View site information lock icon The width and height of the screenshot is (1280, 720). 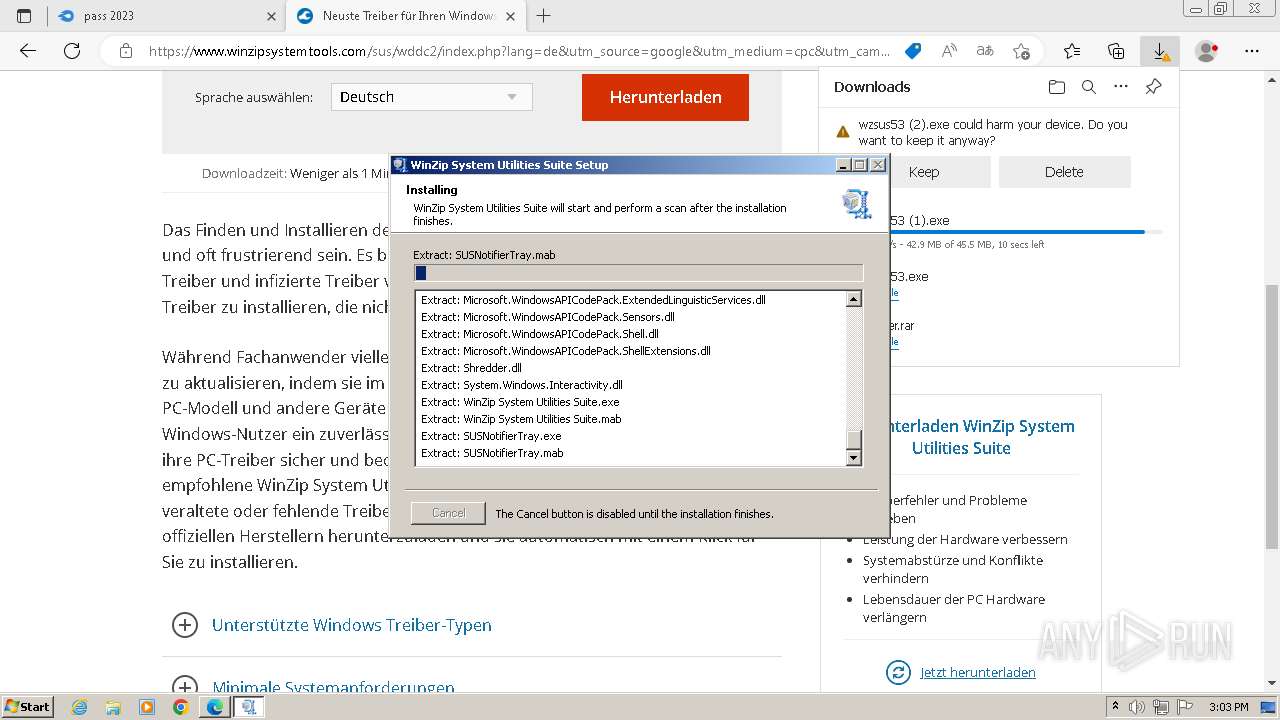[x=125, y=51]
